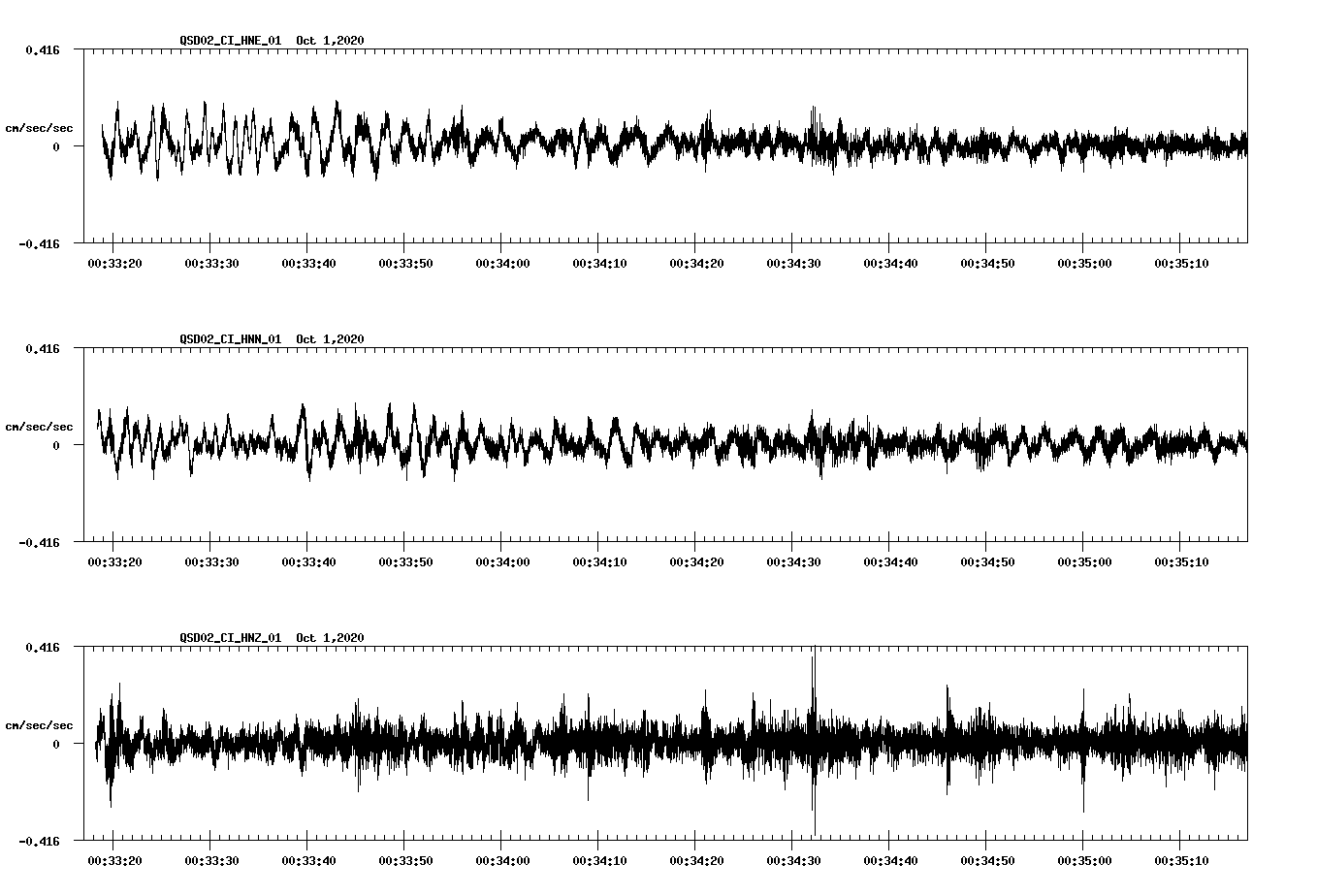
Task: Click the Oct 1,2020 date label on top plot
Action: (330, 41)
